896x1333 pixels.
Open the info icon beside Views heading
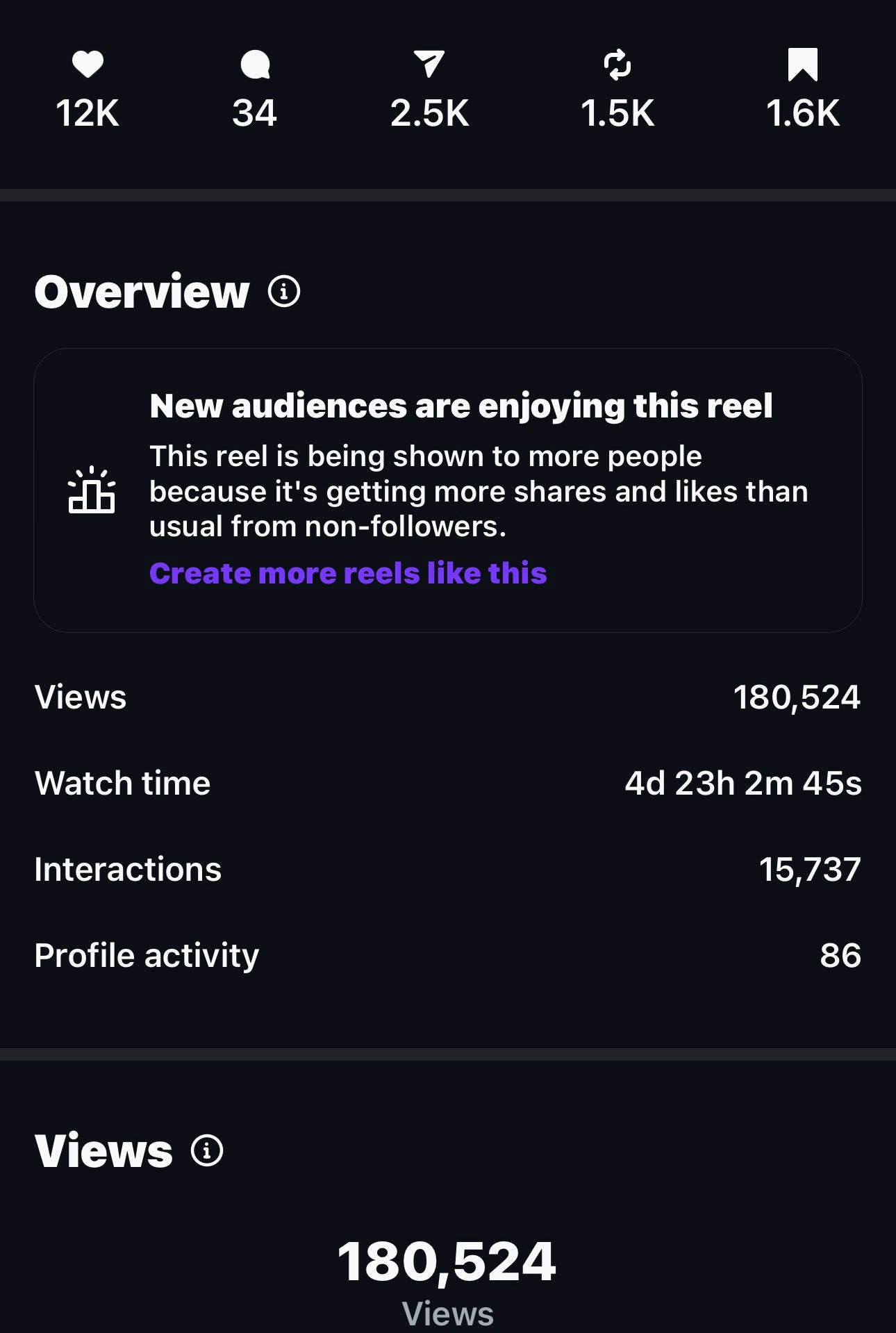pyautogui.click(x=207, y=1150)
